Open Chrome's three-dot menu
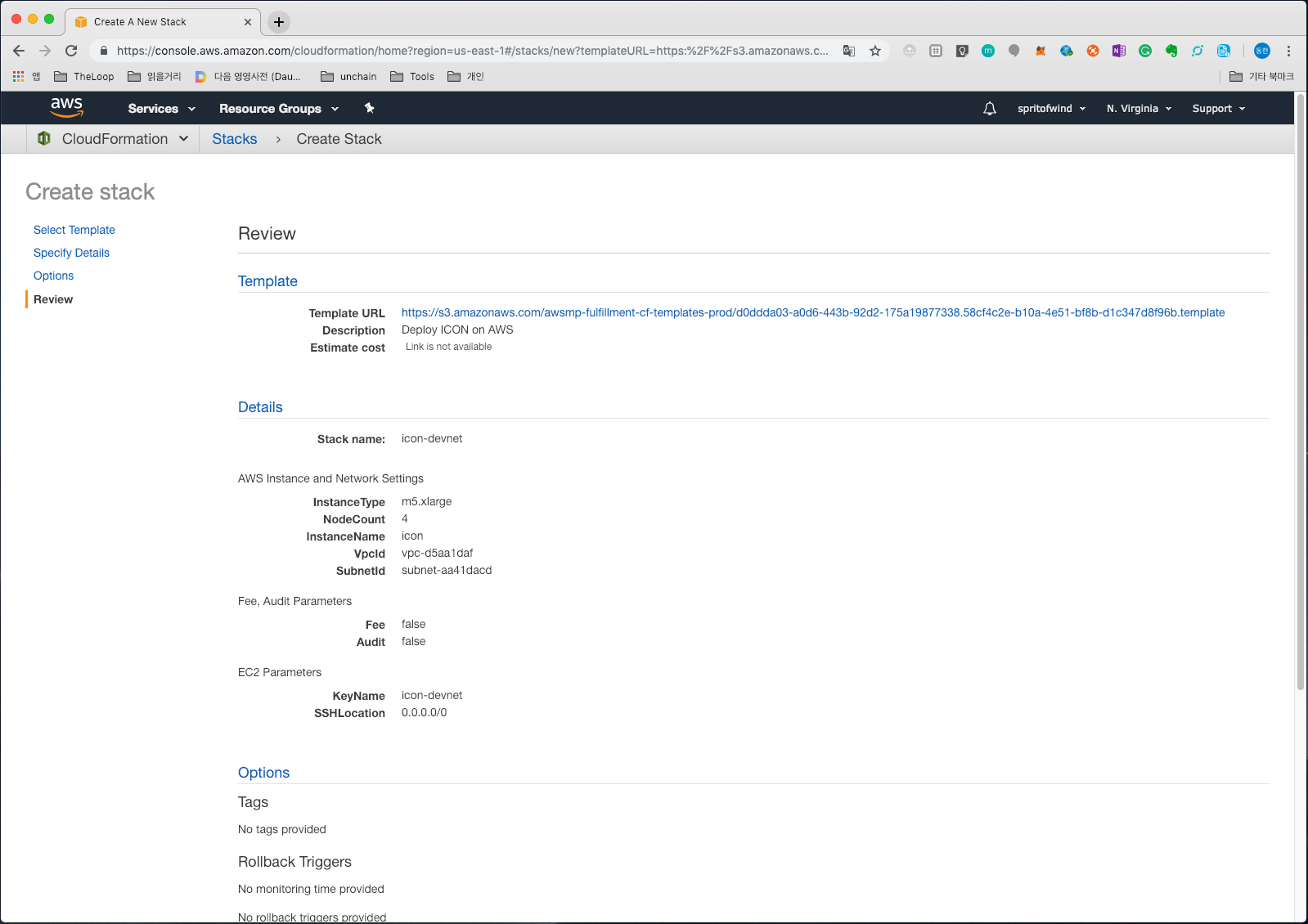 [x=1288, y=51]
